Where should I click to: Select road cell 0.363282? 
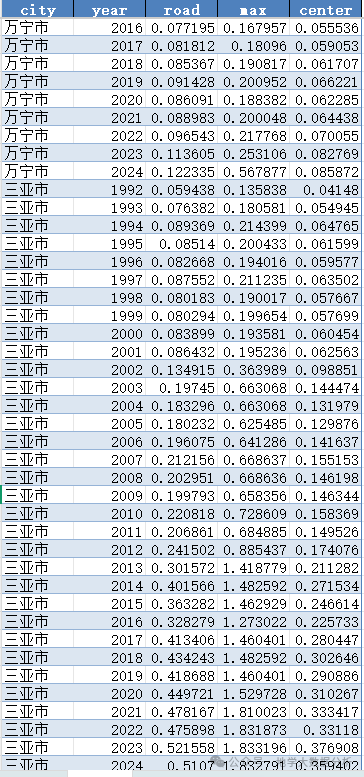coord(181,603)
